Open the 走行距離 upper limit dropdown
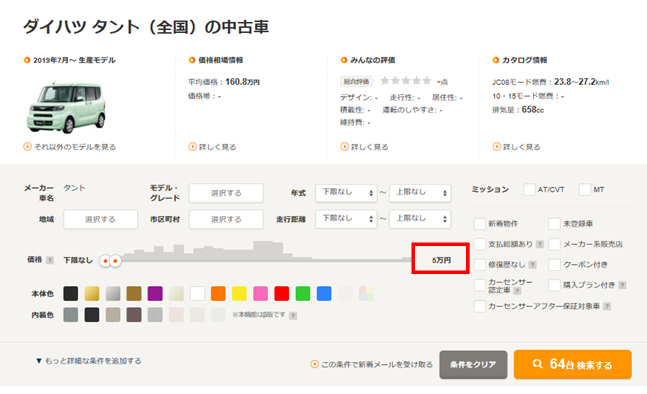Image resolution: width=647 pixels, height=394 pixels. click(x=420, y=219)
